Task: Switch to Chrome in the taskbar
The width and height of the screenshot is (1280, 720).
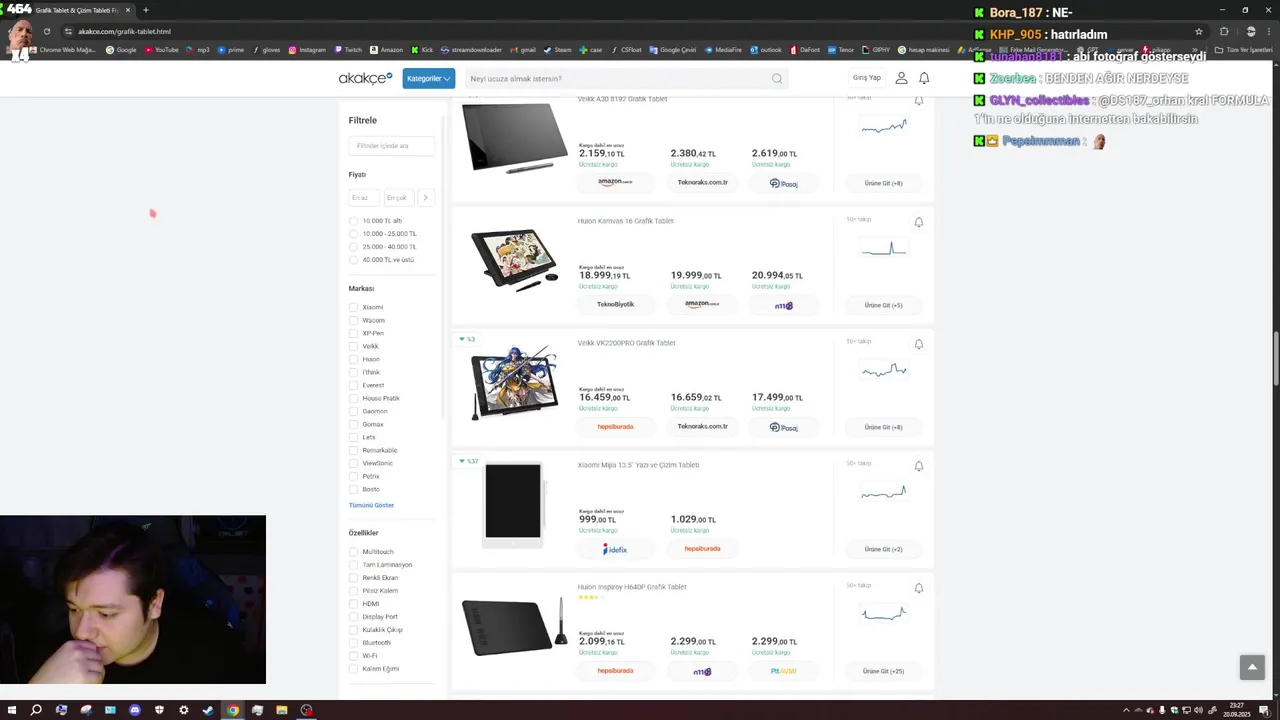Action: (233, 710)
